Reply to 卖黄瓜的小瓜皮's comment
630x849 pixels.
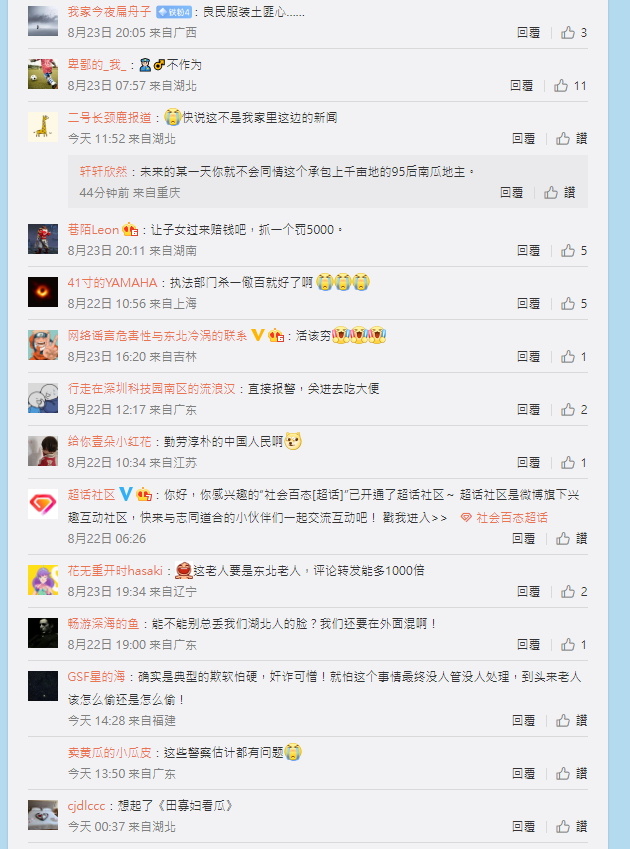(523, 774)
